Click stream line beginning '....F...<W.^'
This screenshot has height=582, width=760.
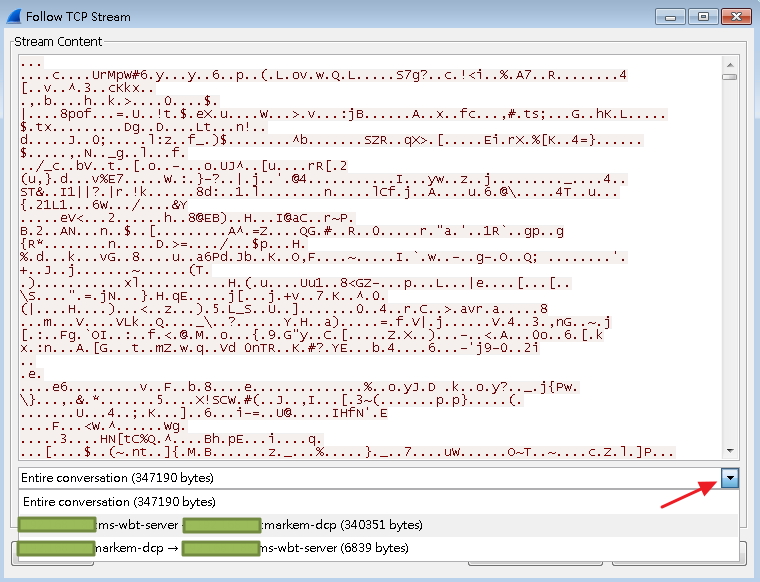click(x=103, y=426)
